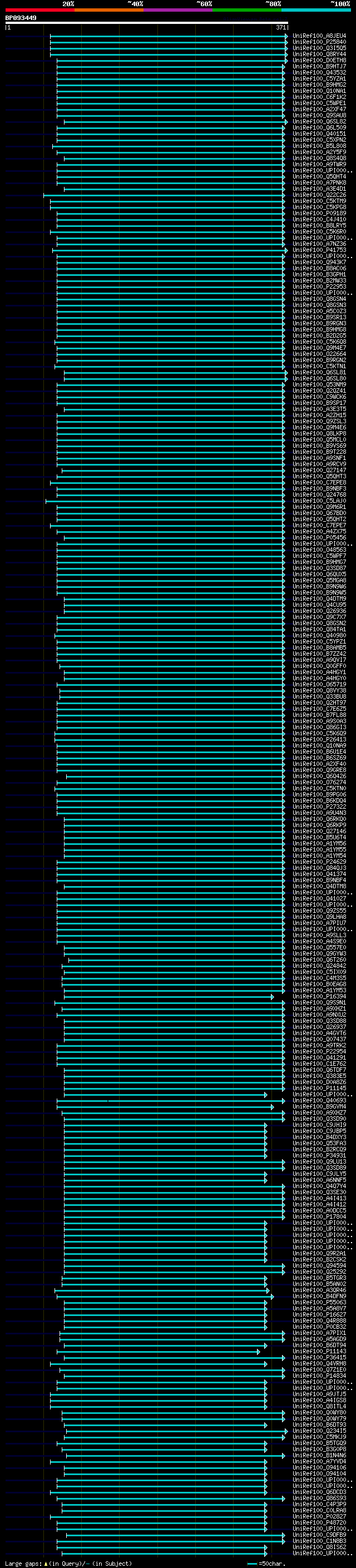356x1568 pixels.
Task: Select the UniRef100_Q41291 label
Action: pos(319,1058)
